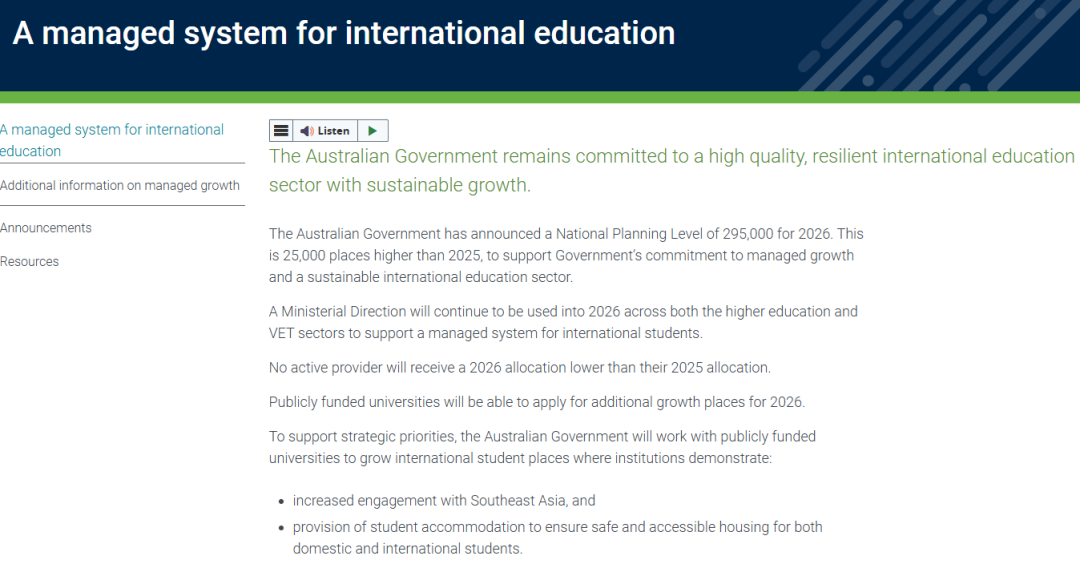Screen dimensions: 1080x572
Task: Open 'A managed system for international education' sidebar link
Action: [x=112, y=140]
